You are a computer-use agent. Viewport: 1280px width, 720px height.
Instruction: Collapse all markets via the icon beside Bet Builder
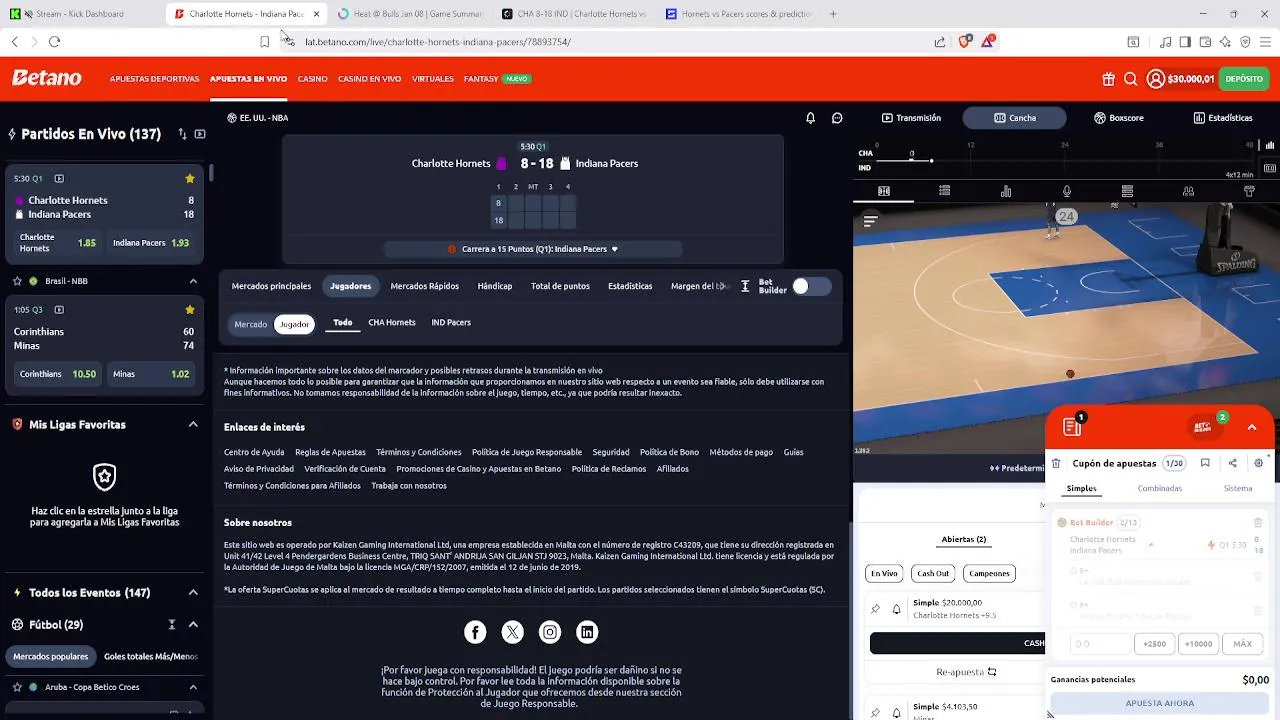pyautogui.click(x=745, y=286)
